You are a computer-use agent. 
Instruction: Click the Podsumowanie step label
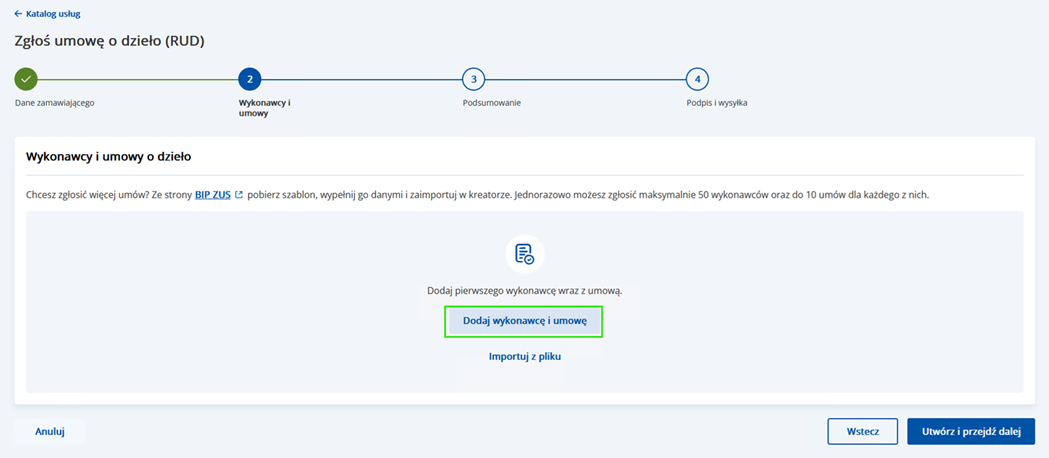click(491, 103)
